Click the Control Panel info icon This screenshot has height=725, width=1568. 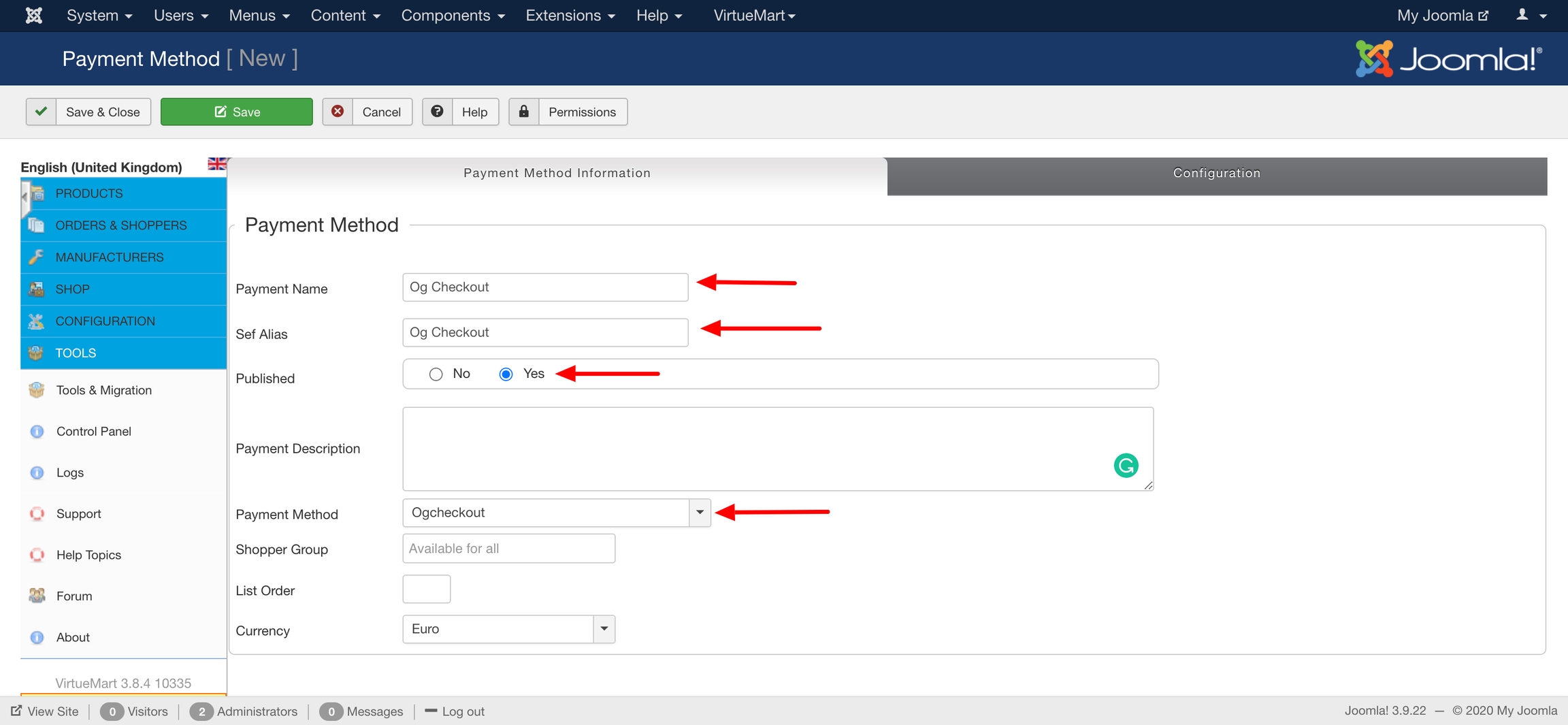click(x=37, y=432)
